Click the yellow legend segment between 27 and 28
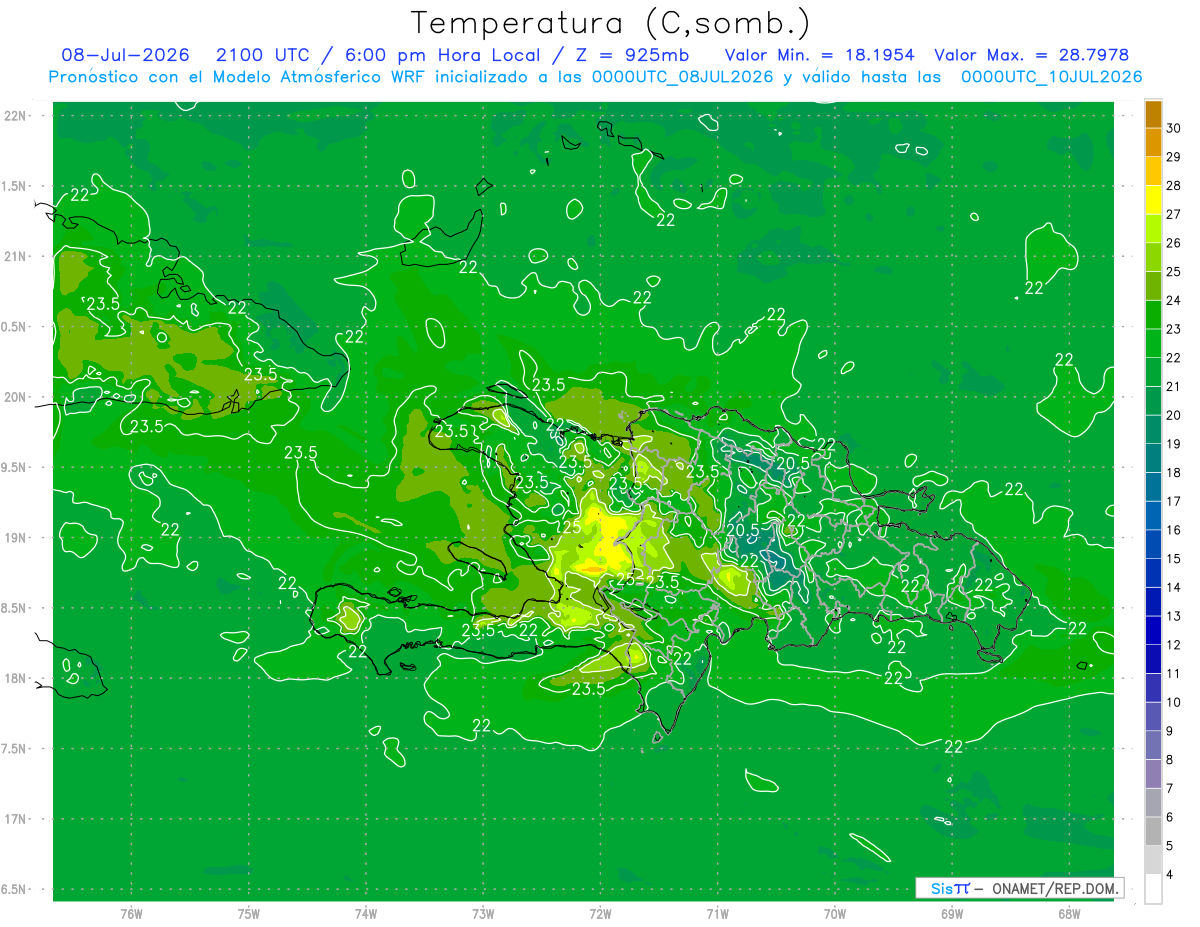This screenshot has height=927, width=1200. (1153, 200)
